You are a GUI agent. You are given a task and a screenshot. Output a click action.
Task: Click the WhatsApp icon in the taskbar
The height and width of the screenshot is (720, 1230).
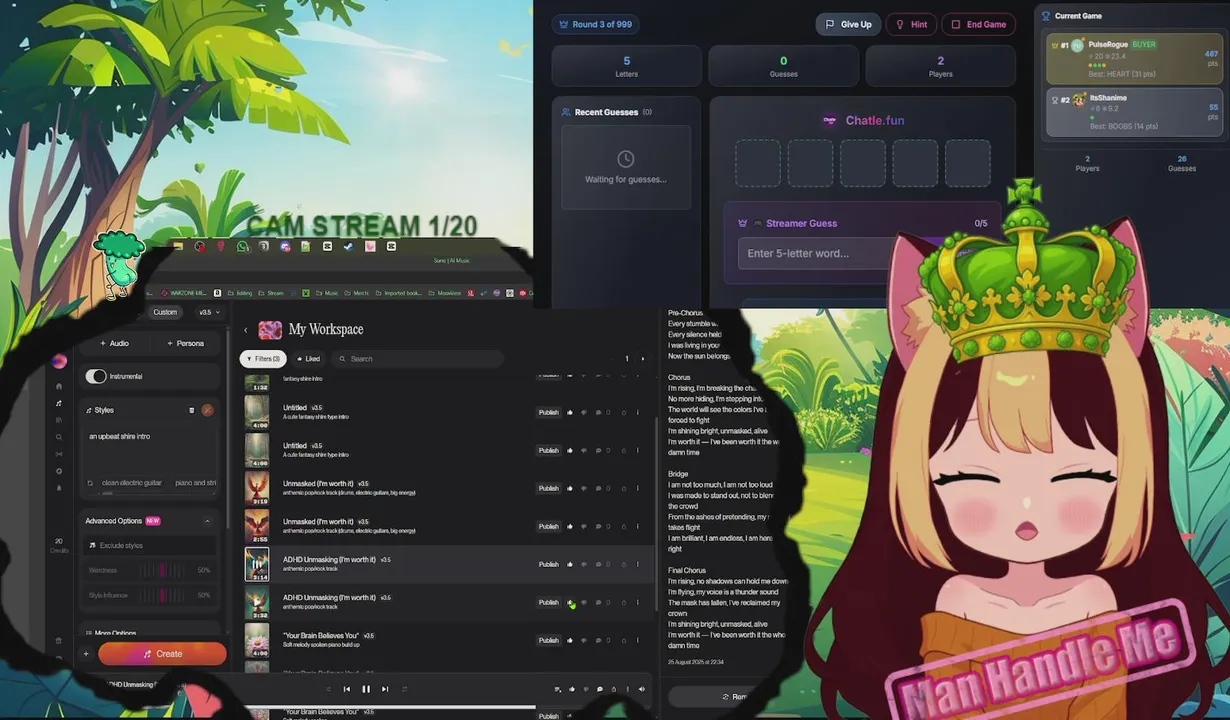[242, 246]
